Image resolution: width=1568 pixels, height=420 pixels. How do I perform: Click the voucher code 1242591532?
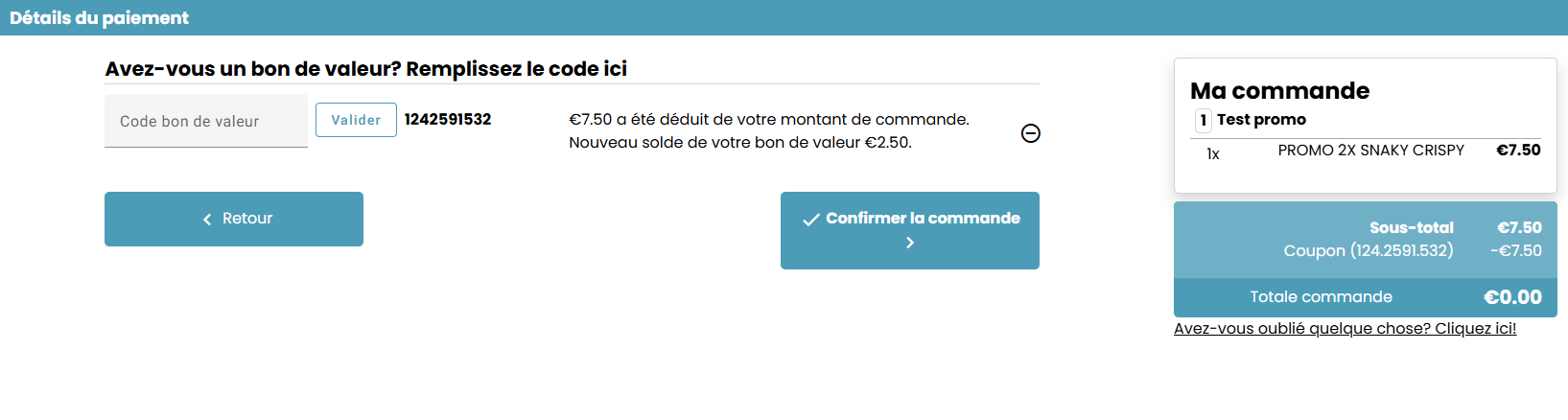click(x=448, y=120)
